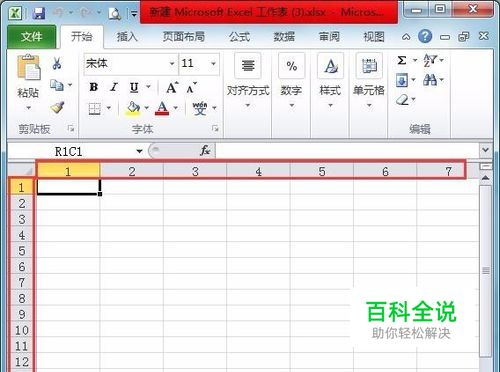Click the cell borders icon
Viewport: 500px width, 372px height.
coord(95,109)
